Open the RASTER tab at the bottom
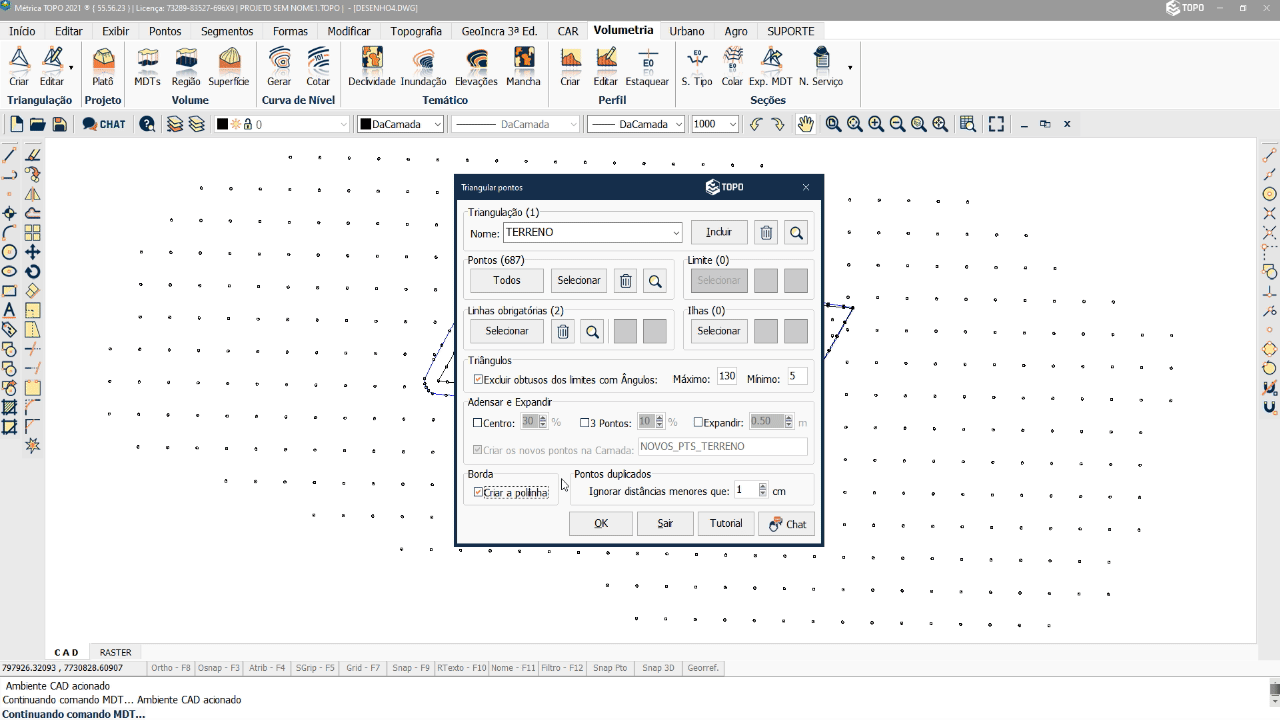1280x720 pixels. (115, 652)
